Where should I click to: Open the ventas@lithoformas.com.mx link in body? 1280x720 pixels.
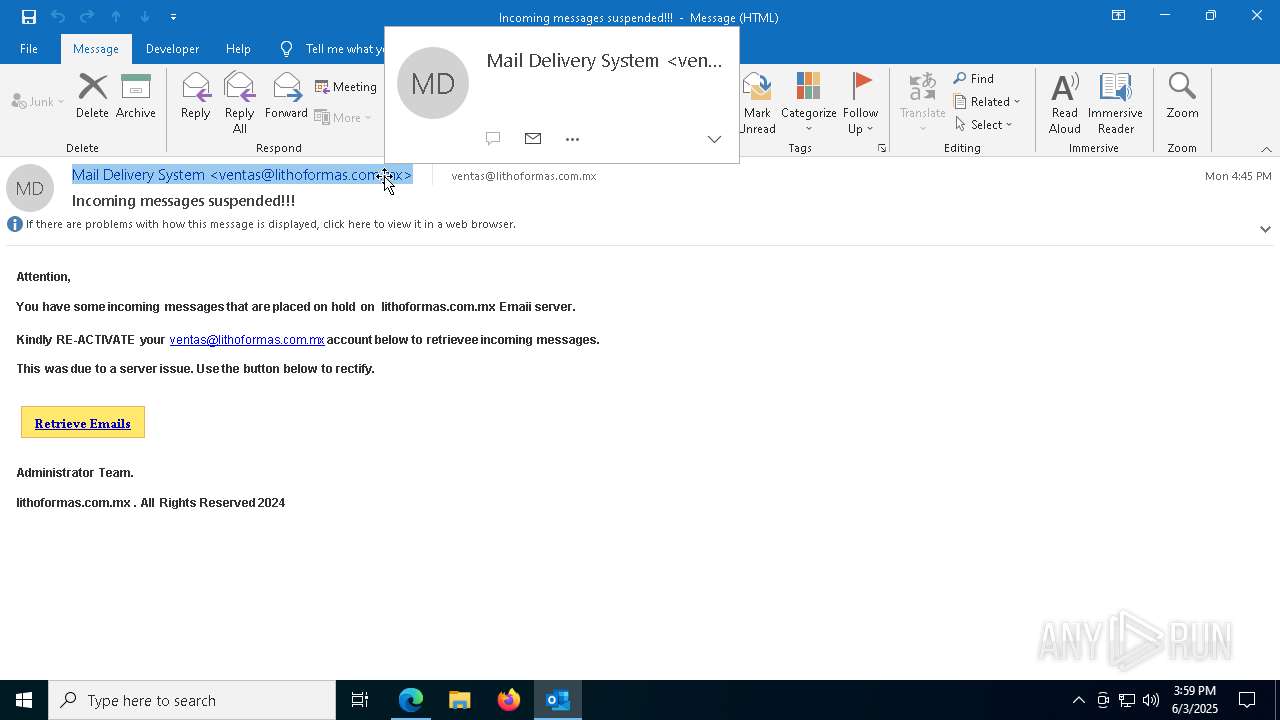coord(247,340)
